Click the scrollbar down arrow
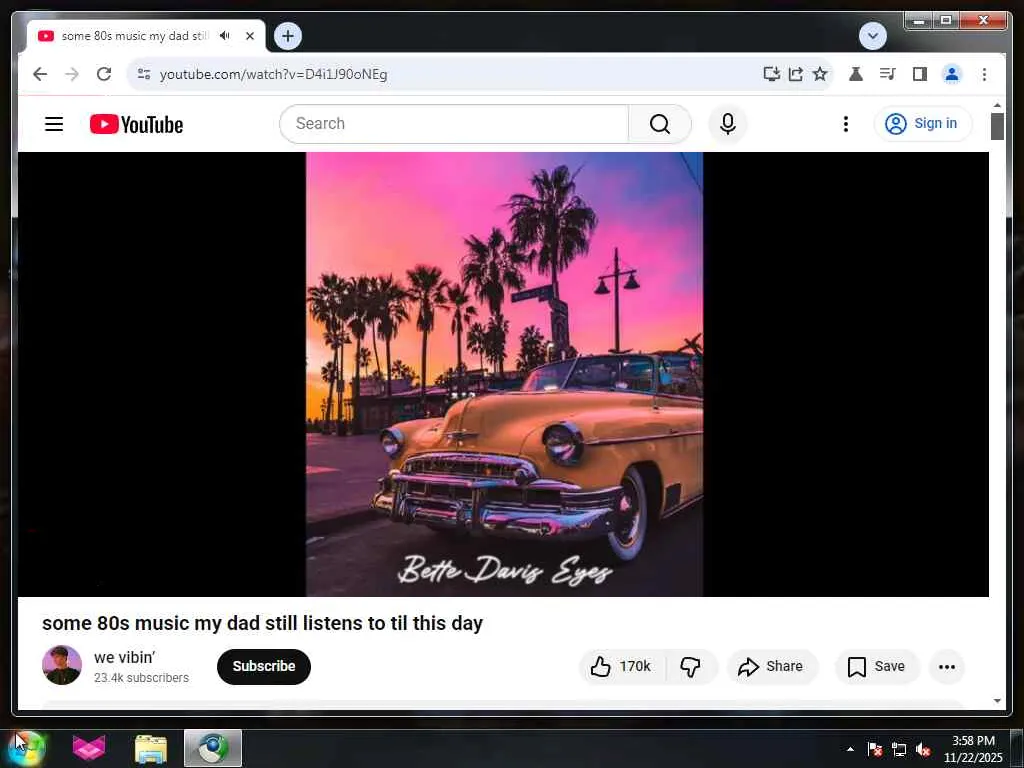The width and height of the screenshot is (1024, 768). 997,701
